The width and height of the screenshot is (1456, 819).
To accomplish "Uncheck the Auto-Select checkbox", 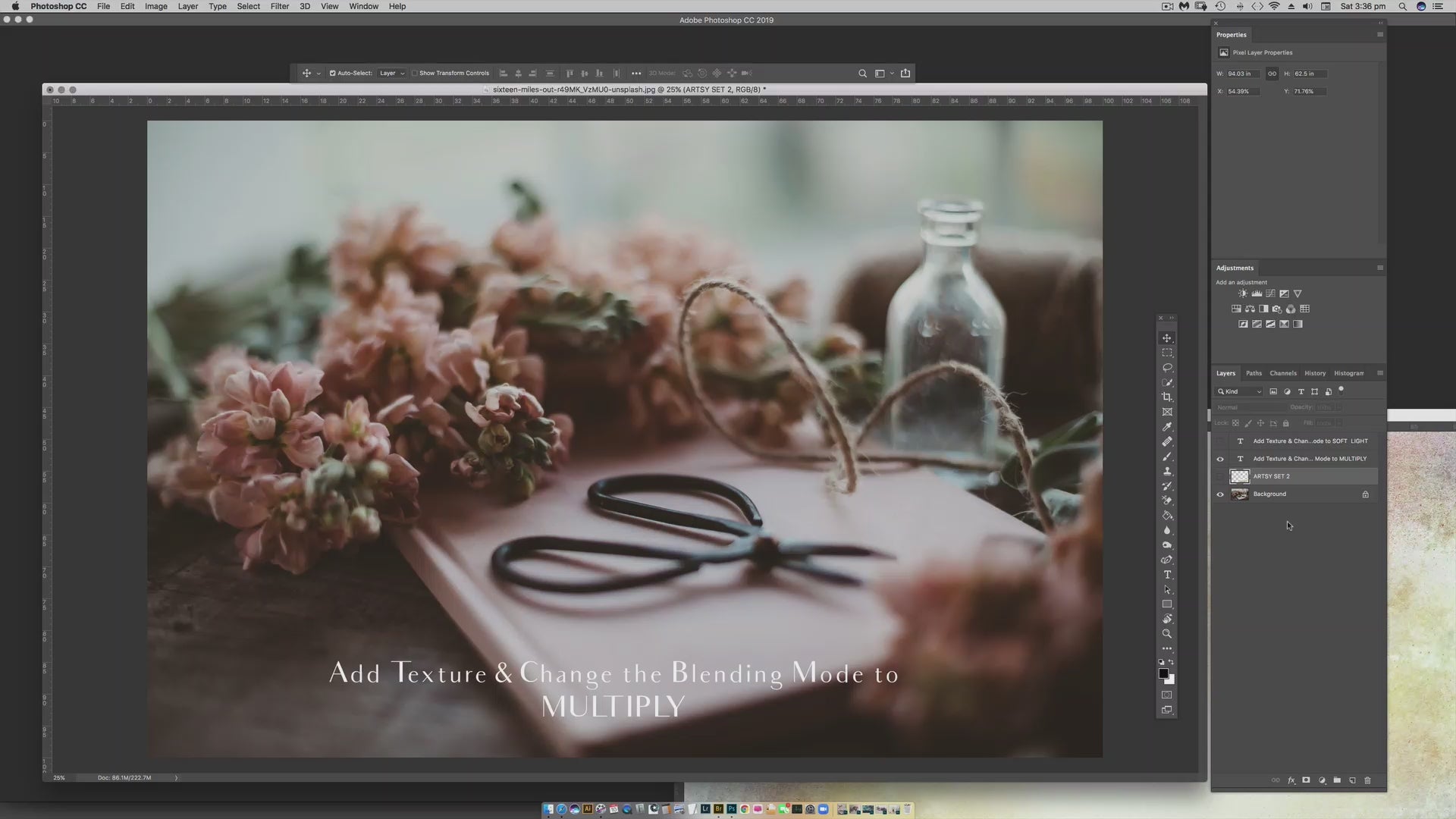I will (x=332, y=74).
